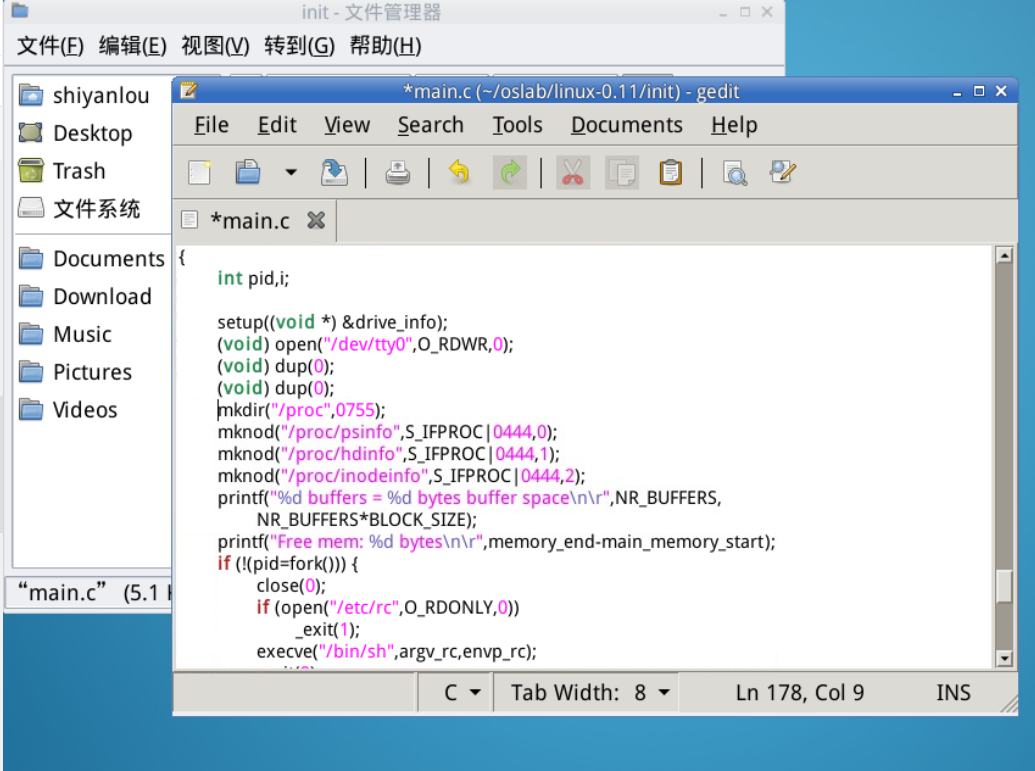Screen dimensions: 1035x771
Task: Paste from the clipboard
Action: [x=671, y=173]
